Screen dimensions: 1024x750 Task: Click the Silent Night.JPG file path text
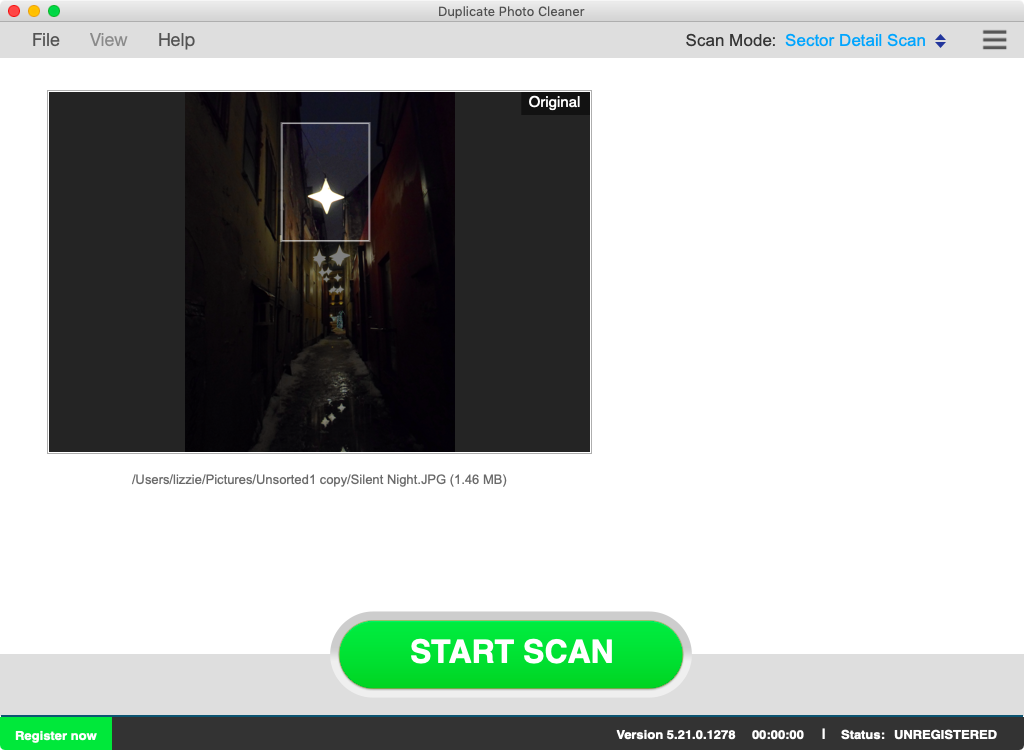click(x=319, y=480)
